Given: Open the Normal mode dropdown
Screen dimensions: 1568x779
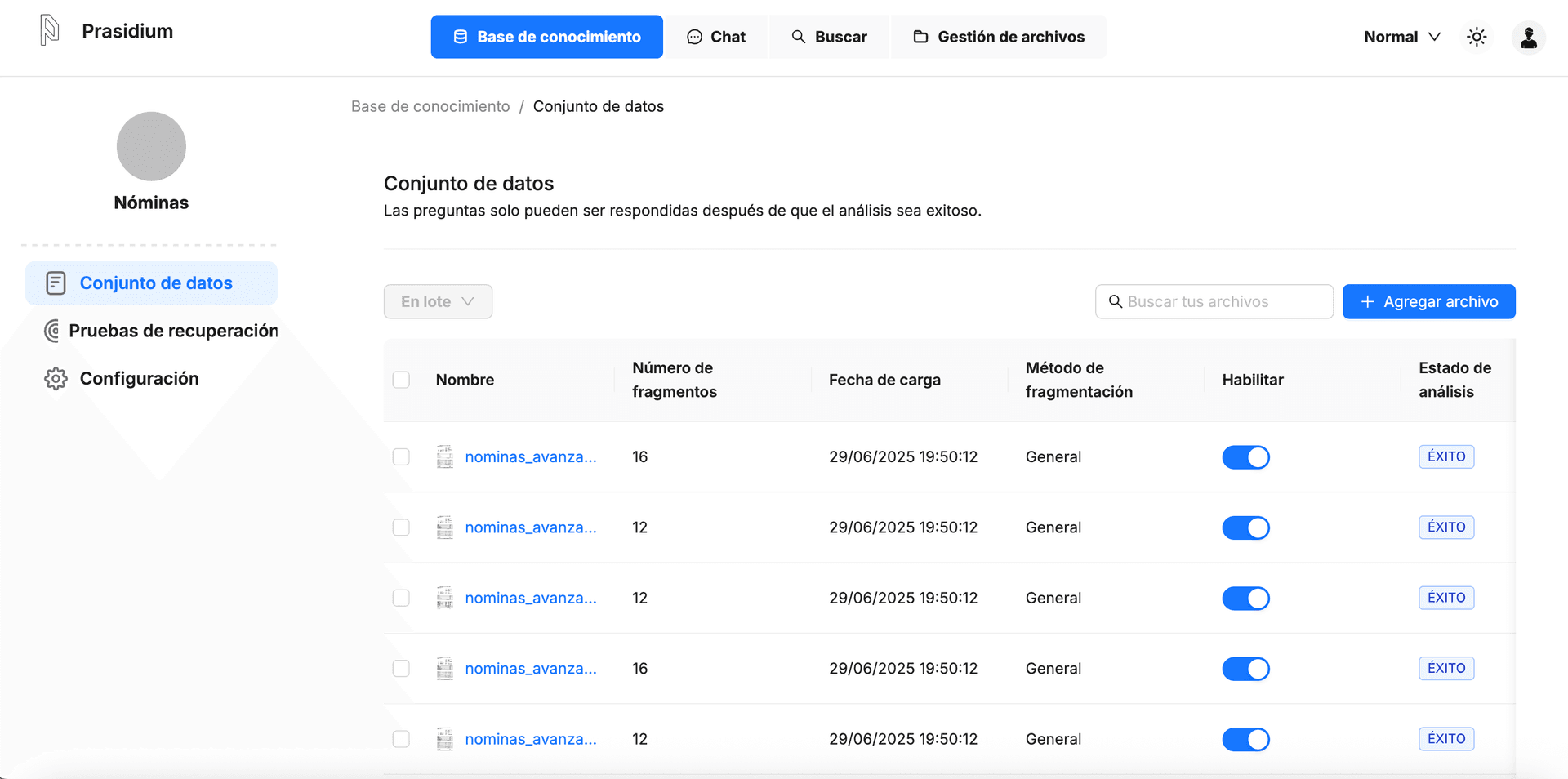Looking at the screenshot, I should pos(1401,37).
